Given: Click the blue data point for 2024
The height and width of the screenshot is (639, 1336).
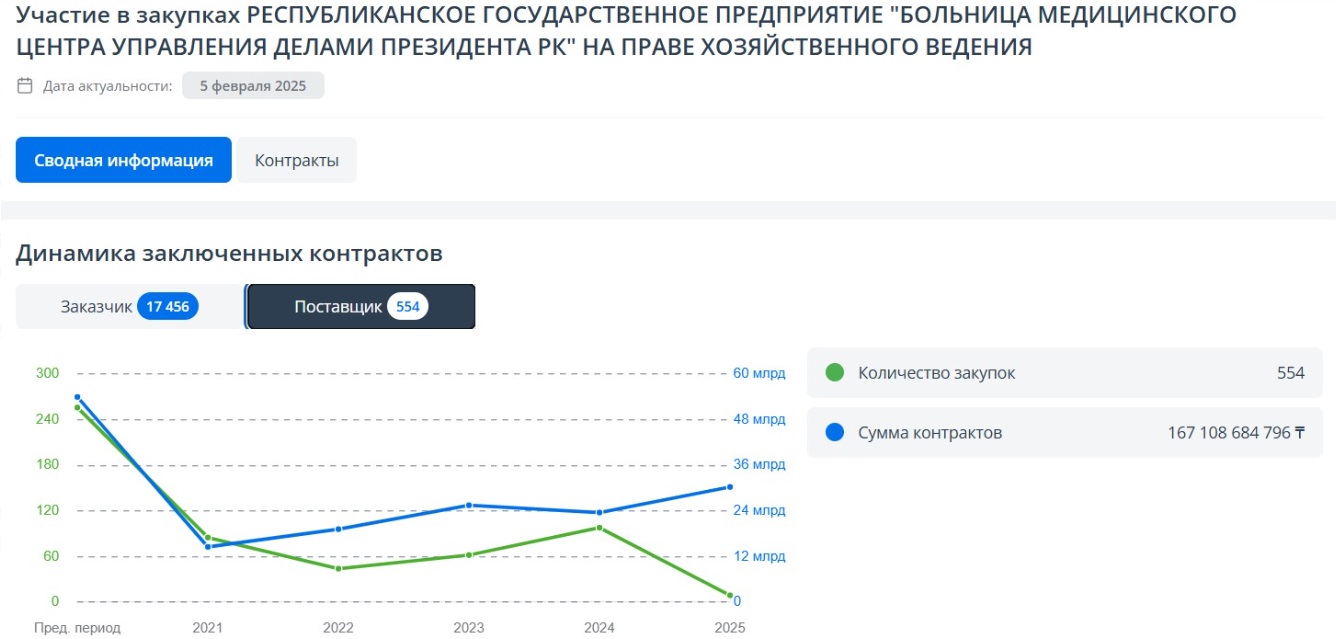Looking at the screenshot, I should [599, 513].
